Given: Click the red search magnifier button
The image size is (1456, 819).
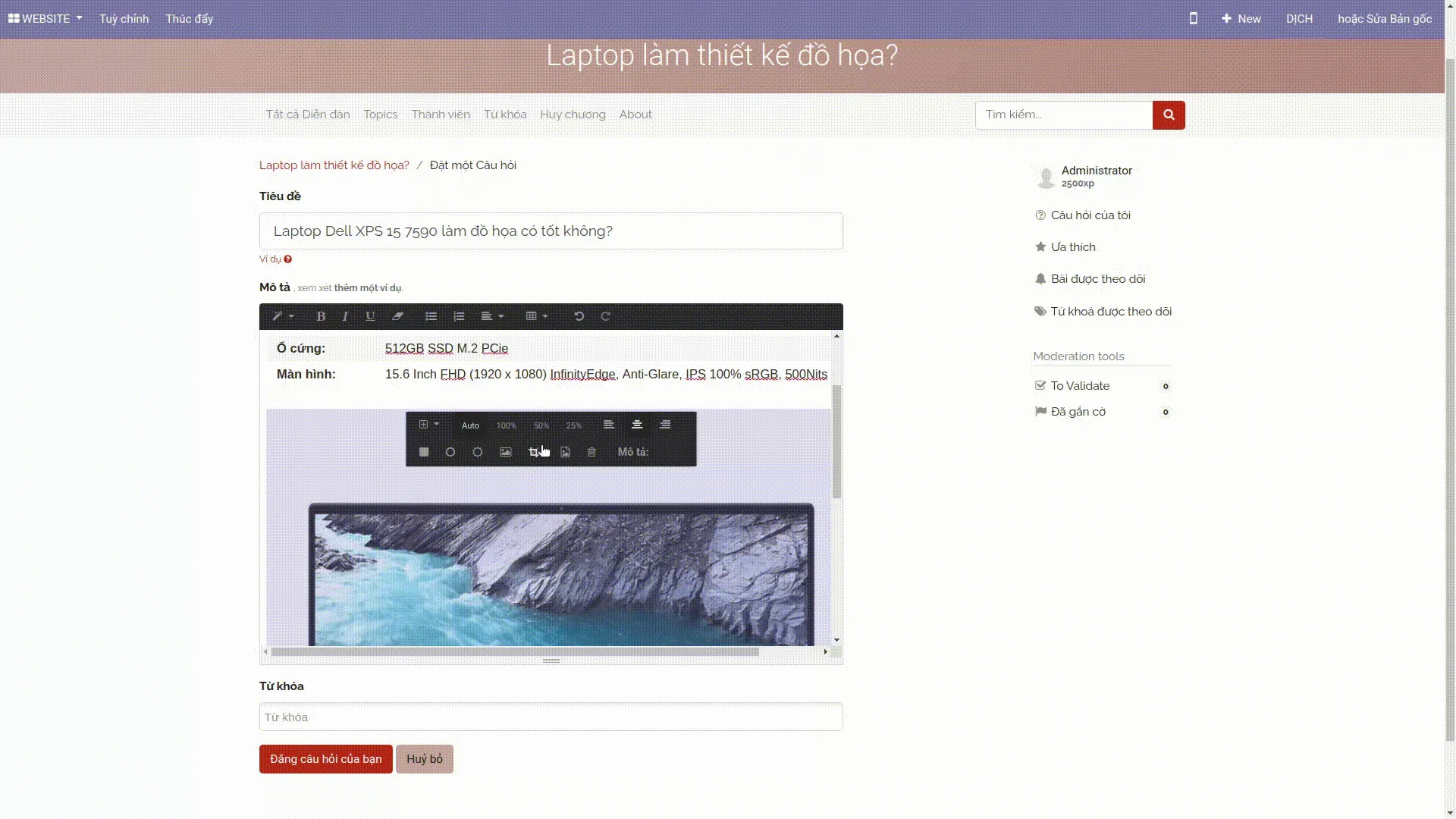Looking at the screenshot, I should pos(1169,115).
